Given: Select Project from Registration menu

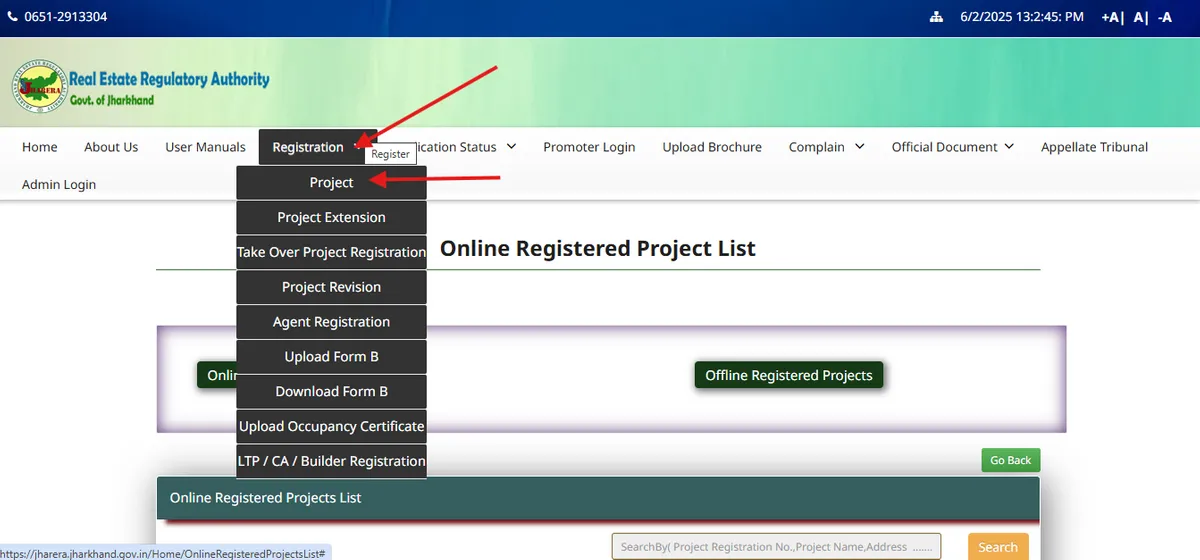Looking at the screenshot, I should [331, 183].
